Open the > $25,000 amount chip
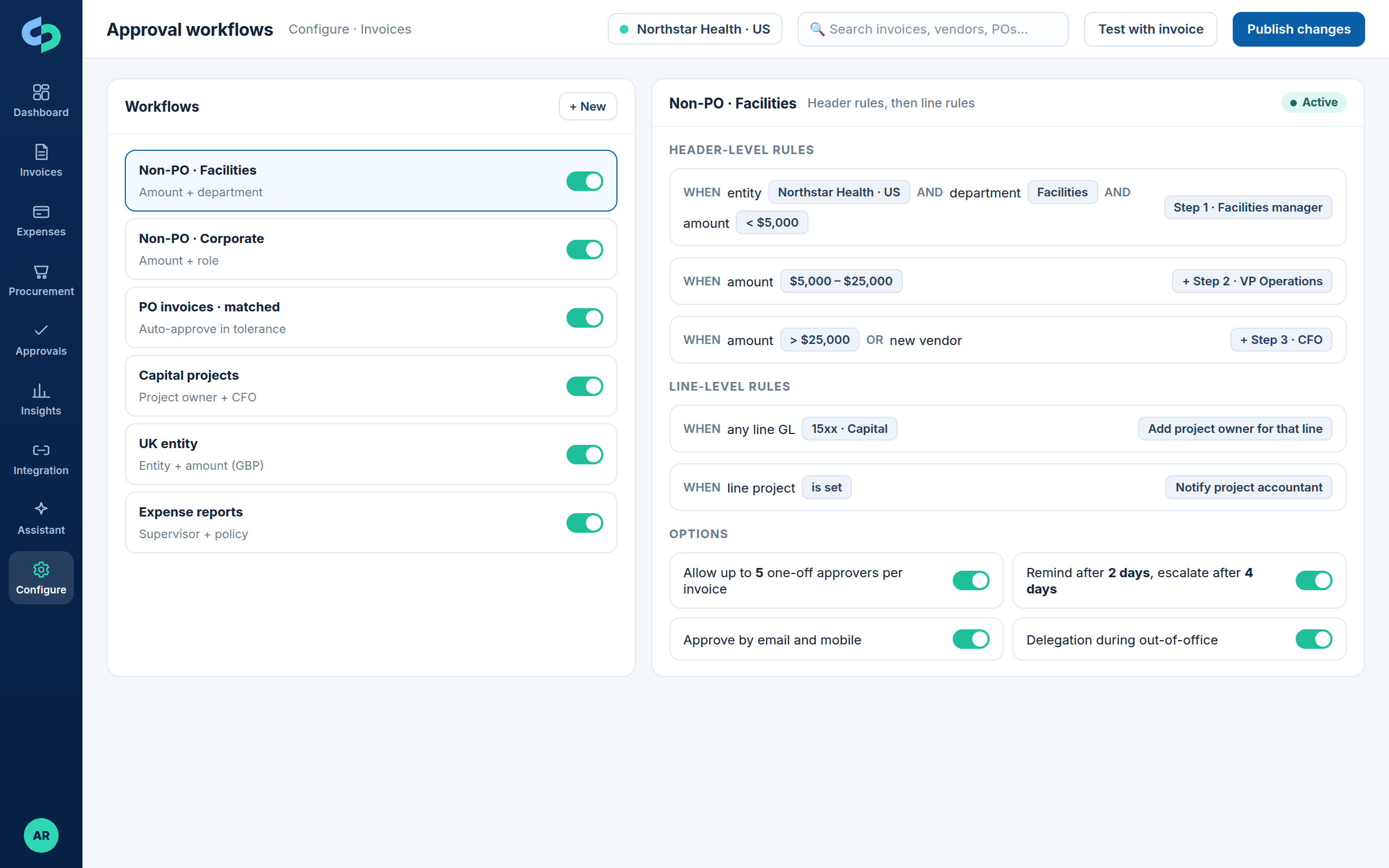This screenshot has height=868, width=1389. (819, 340)
